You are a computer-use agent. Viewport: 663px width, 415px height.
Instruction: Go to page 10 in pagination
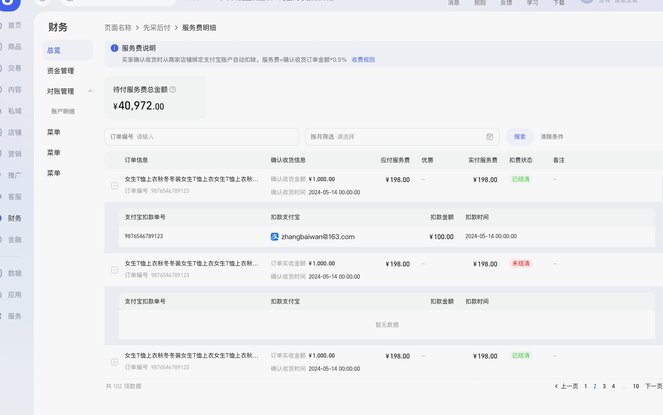coord(636,386)
